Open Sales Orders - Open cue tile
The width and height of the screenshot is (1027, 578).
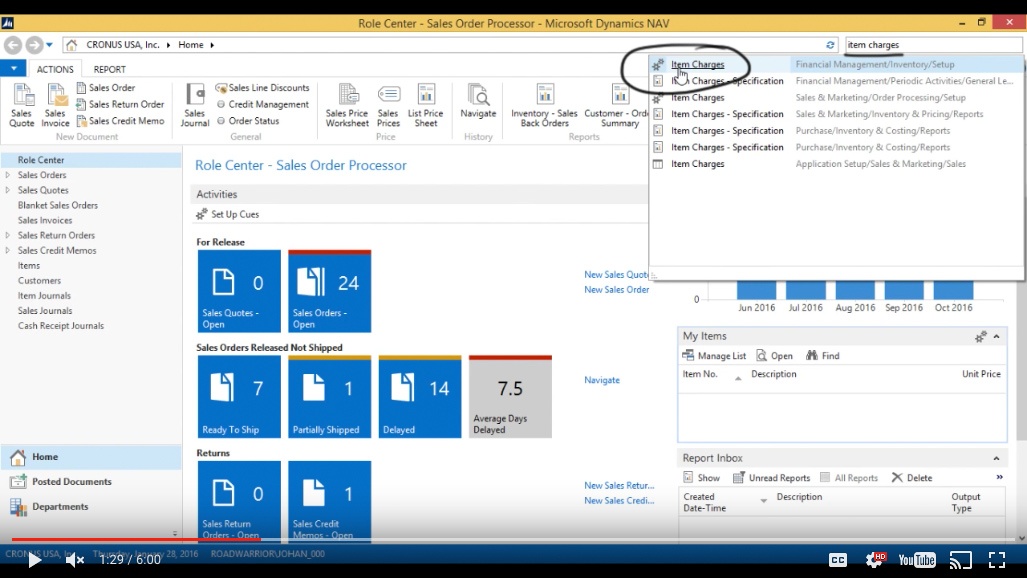(x=329, y=291)
